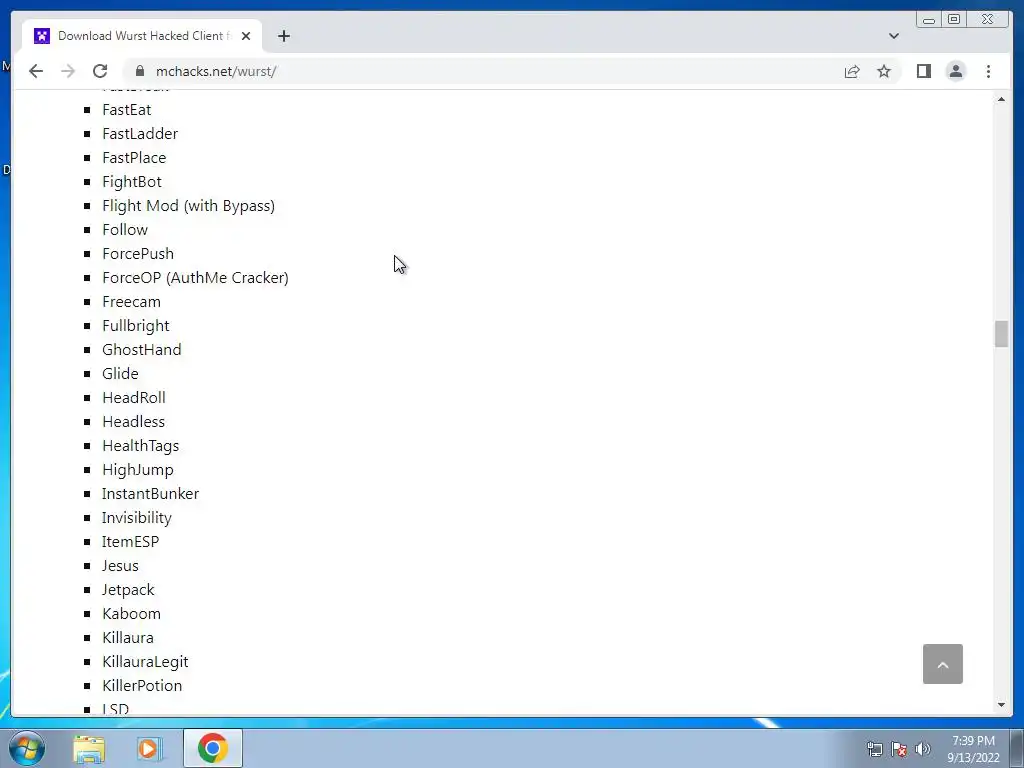Screen dimensions: 1024x768
Task: Click the InstantBunker list item
Action: (150, 494)
